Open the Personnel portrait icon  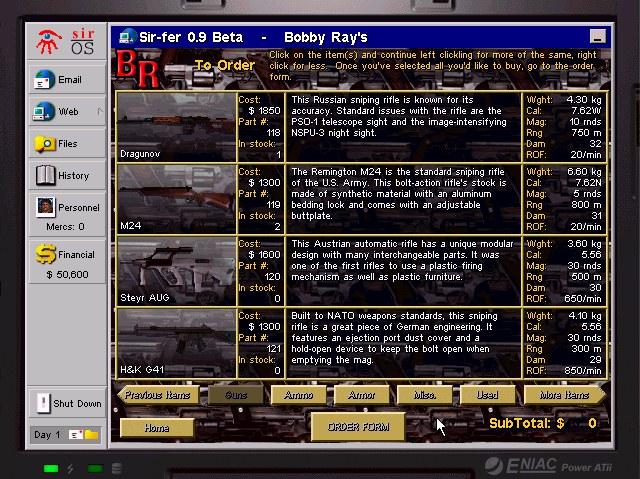tap(45, 208)
